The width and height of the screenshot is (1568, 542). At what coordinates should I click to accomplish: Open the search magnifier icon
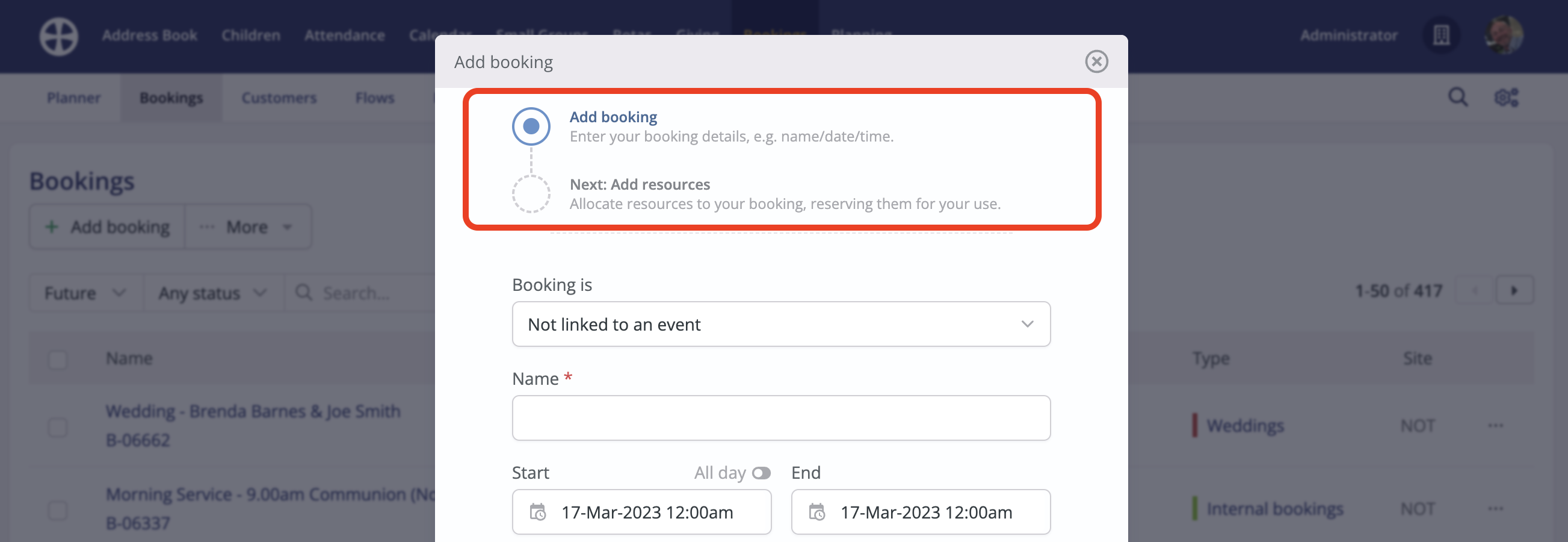pyautogui.click(x=1458, y=97)
